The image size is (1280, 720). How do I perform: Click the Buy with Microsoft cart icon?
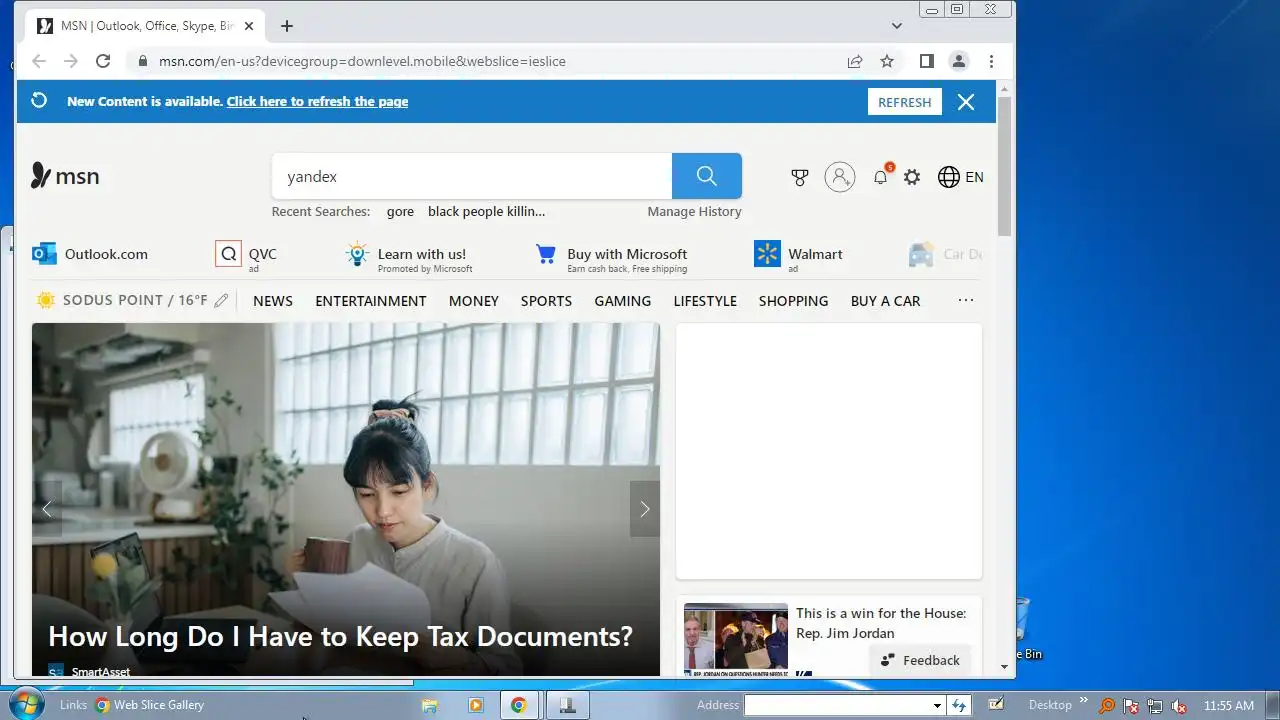pyautogui.click(x=546, y=254)
